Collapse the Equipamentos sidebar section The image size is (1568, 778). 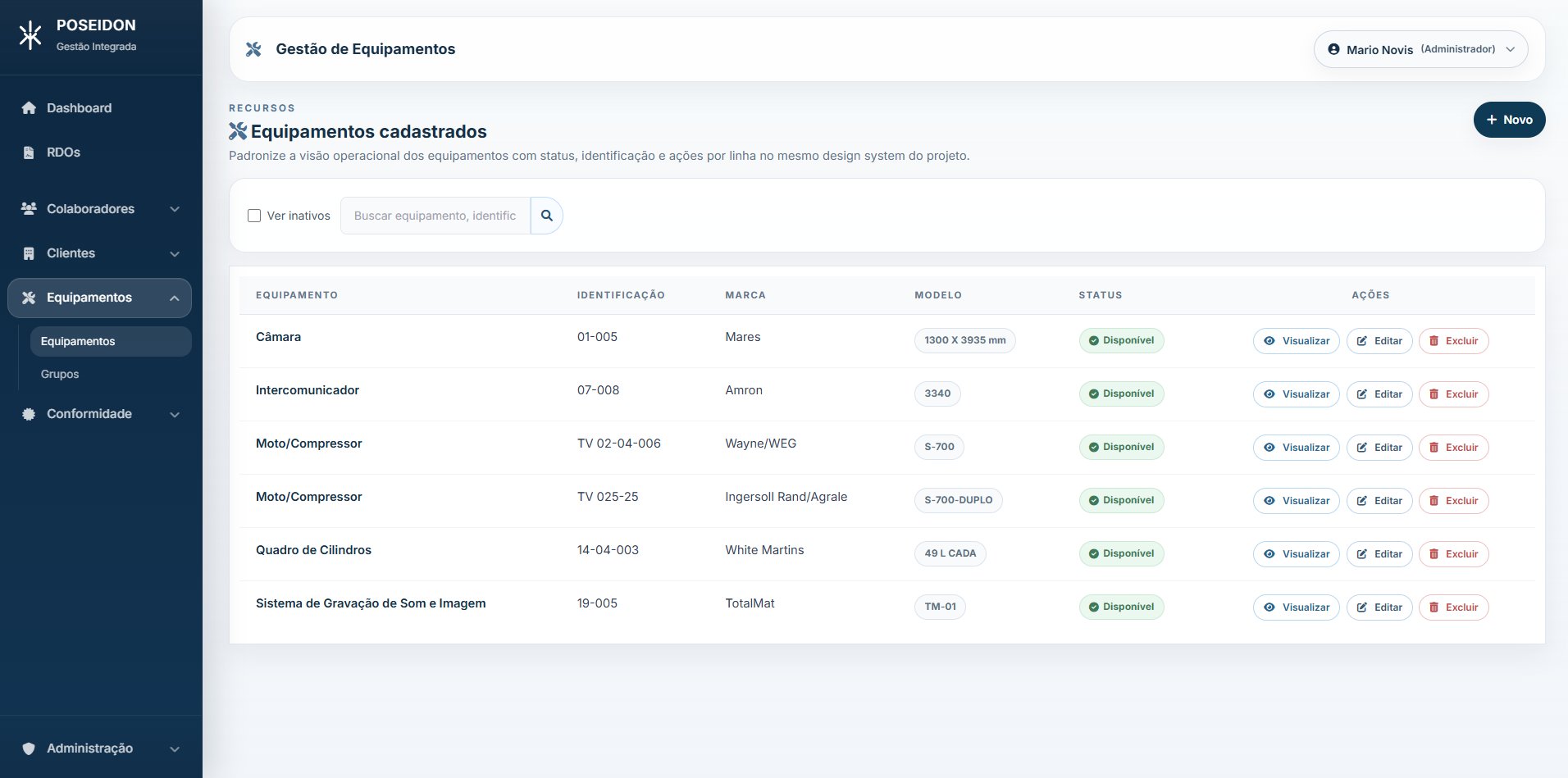tap(175, 298)
